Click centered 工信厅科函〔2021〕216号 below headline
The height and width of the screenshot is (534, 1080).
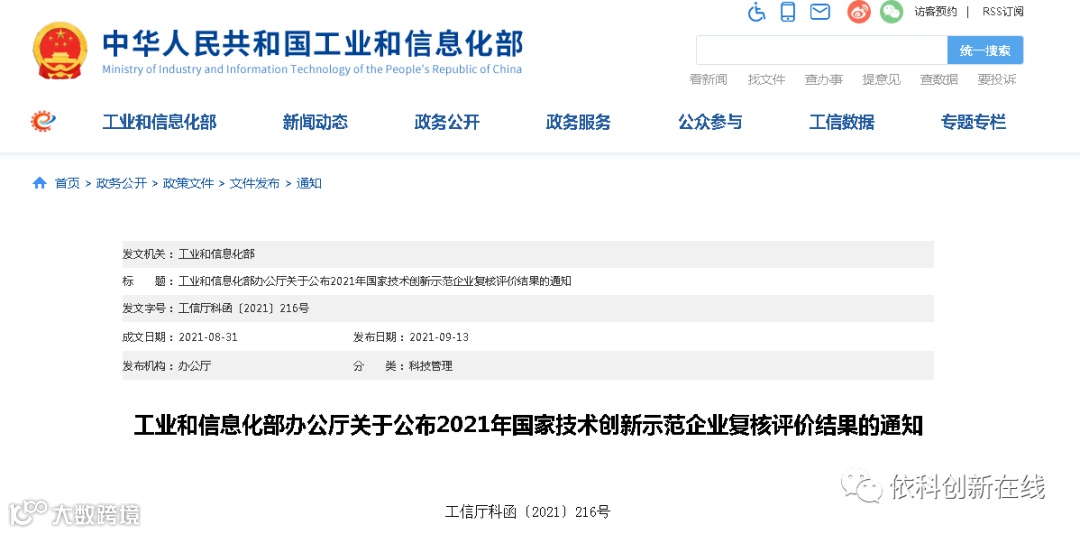(x=528, y=512)
